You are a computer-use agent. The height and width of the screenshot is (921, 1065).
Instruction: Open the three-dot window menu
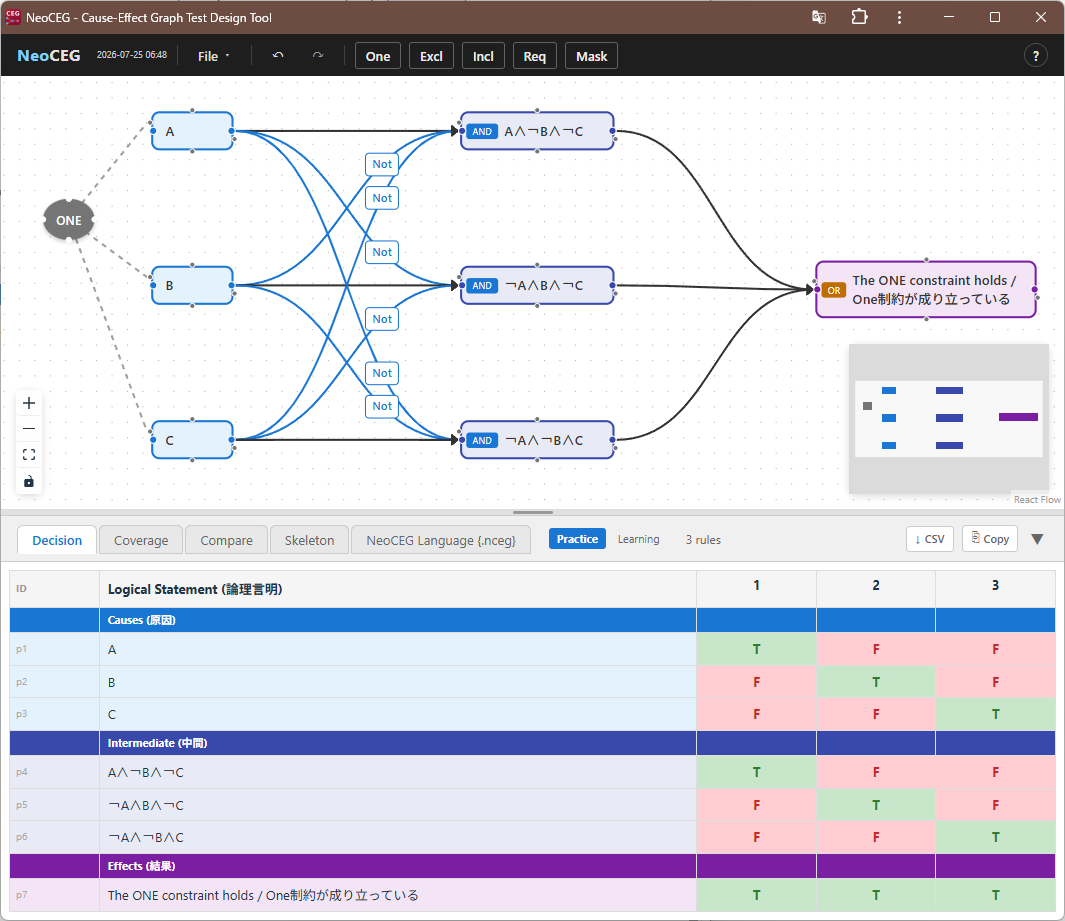(x=899, y=17)
